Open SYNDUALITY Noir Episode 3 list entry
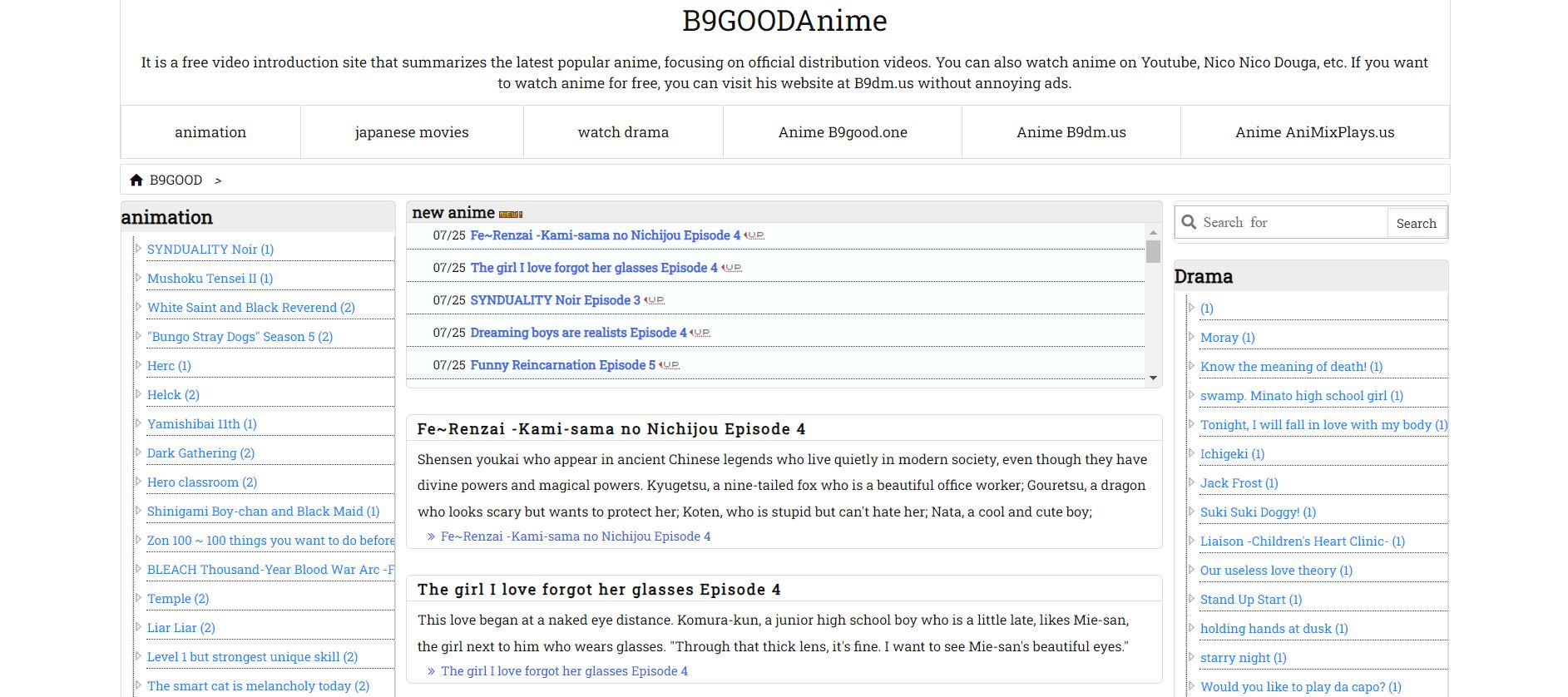The image size is (1568, 697). (x=555, y=300)
